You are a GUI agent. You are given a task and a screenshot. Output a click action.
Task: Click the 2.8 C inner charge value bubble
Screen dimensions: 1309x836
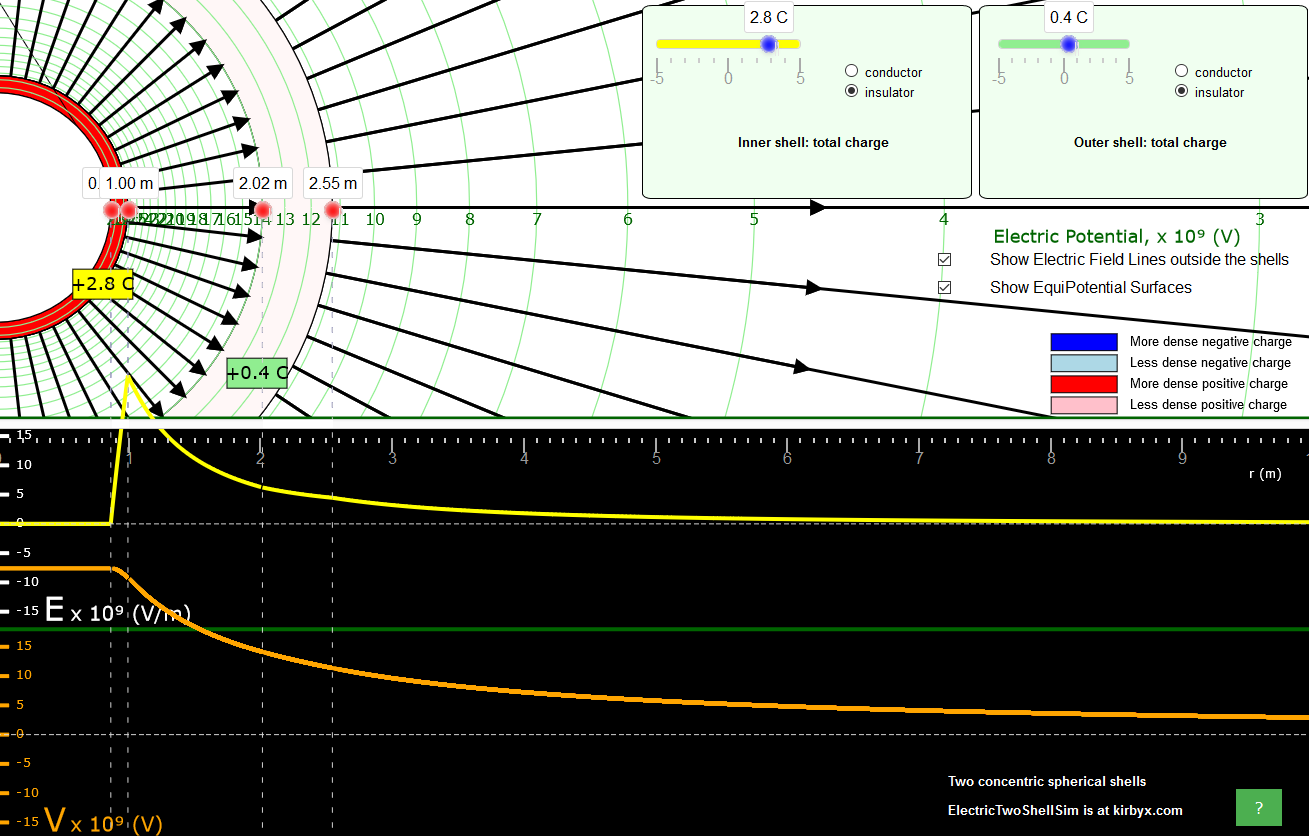pyautogui.click(x=769, y=17)
